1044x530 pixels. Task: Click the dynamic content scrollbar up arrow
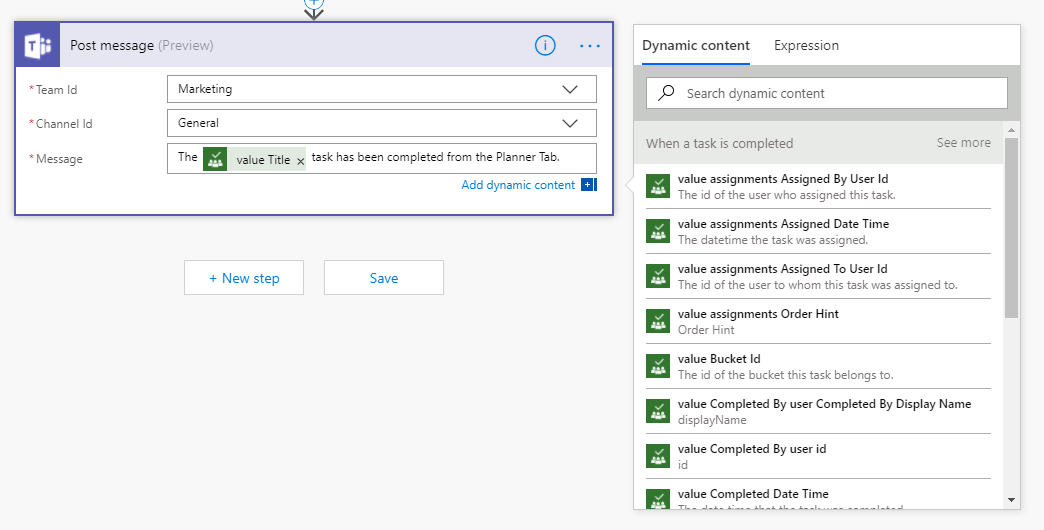pos(1011,130)
